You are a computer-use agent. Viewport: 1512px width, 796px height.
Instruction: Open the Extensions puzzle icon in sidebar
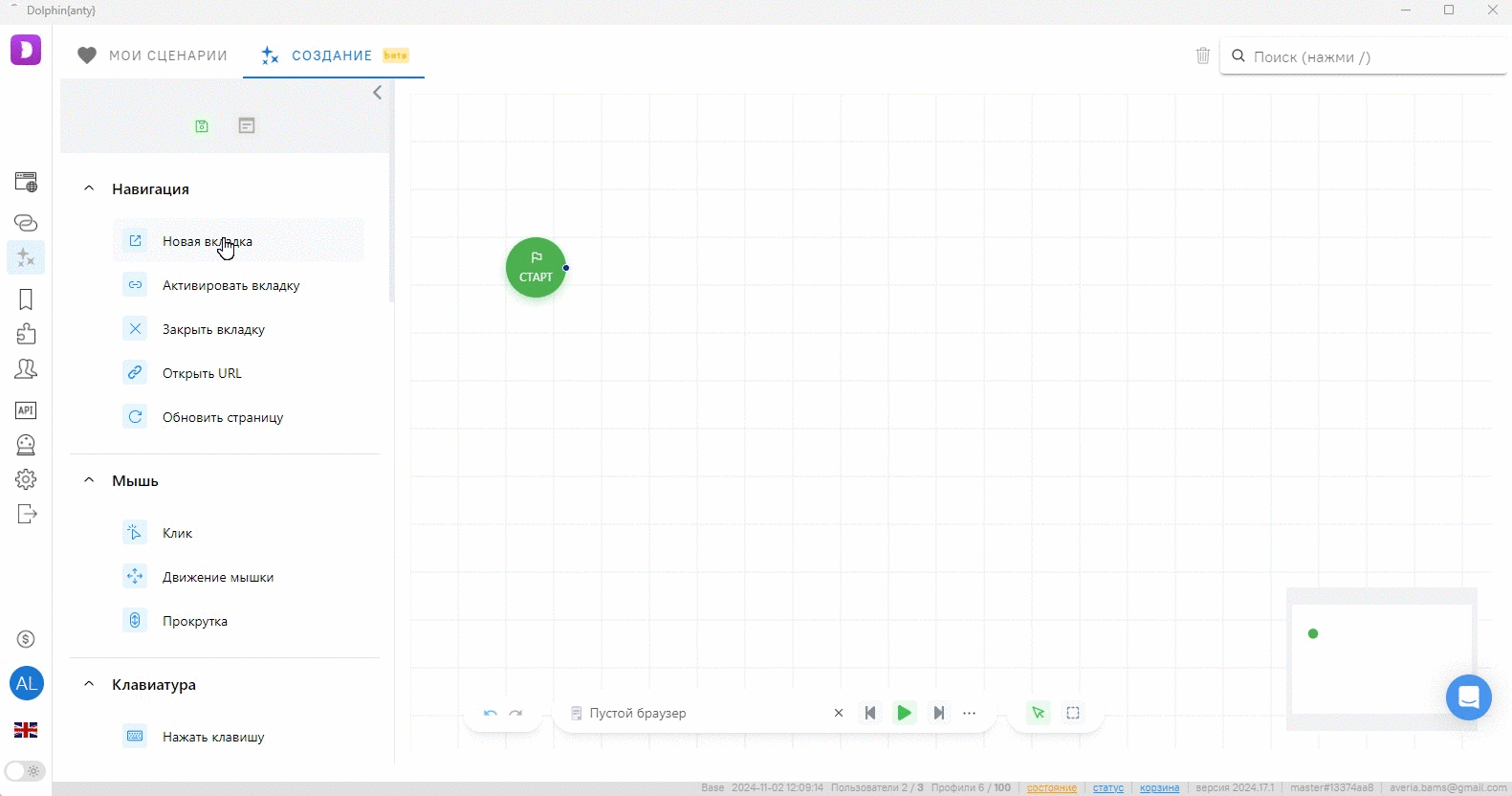(x=26, y=334)
